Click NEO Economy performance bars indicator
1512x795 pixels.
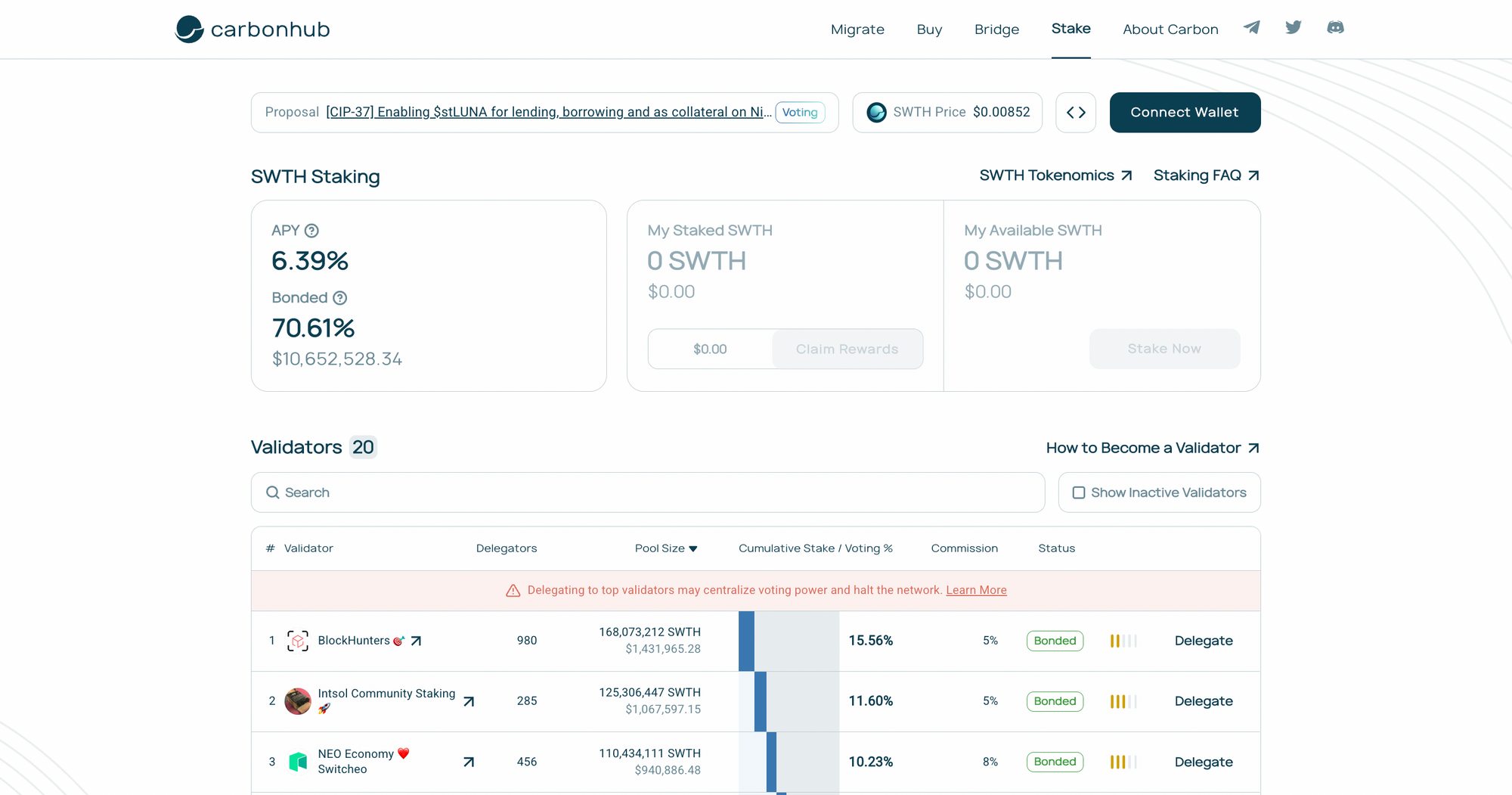[x=1123, y=762]
